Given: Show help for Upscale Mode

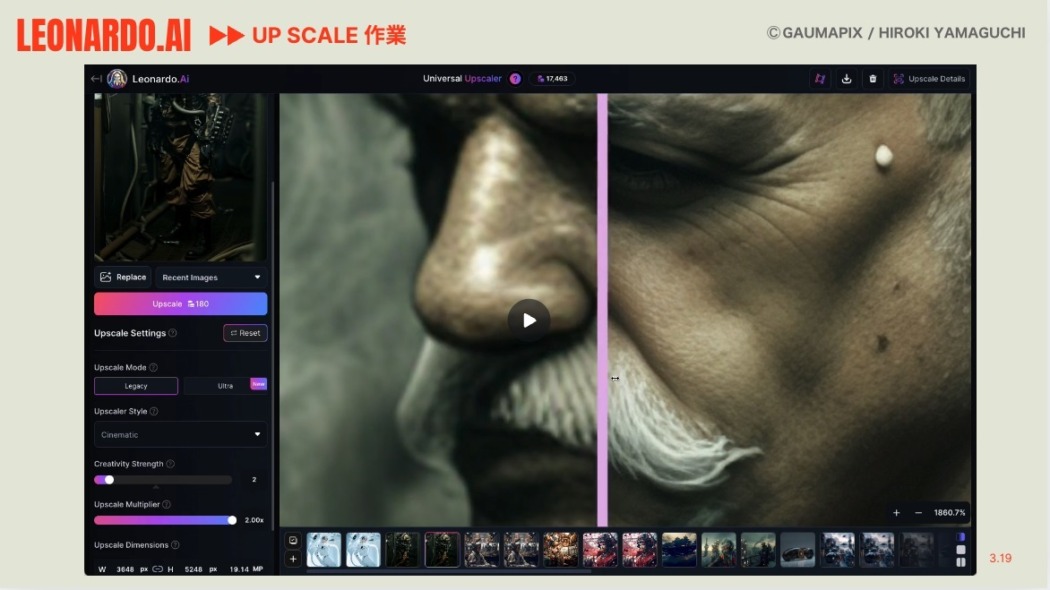Looking at the screenshot, I should click(153, 367).
